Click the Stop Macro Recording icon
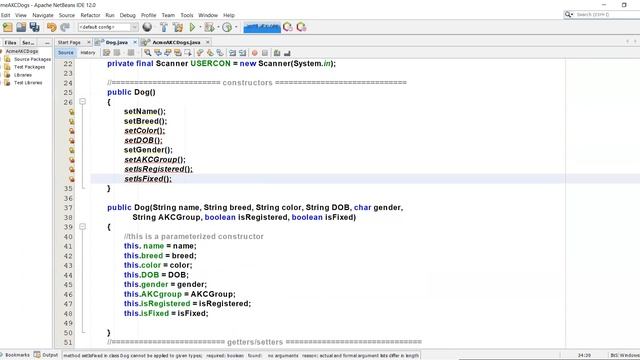This screenshot has width=640, height=360. point(265,53)
